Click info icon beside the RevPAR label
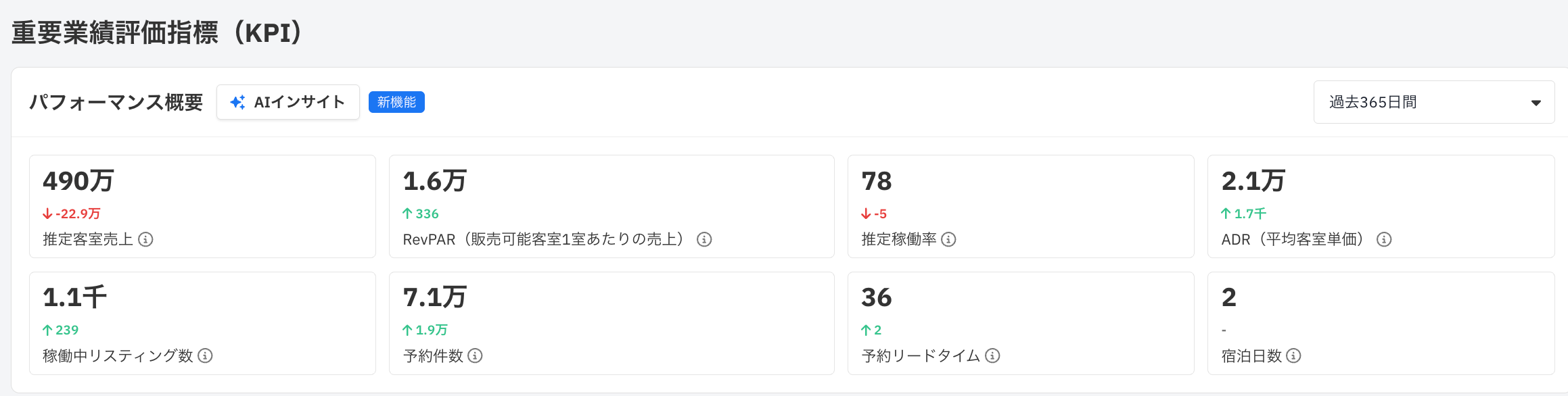 coord(704,239)
